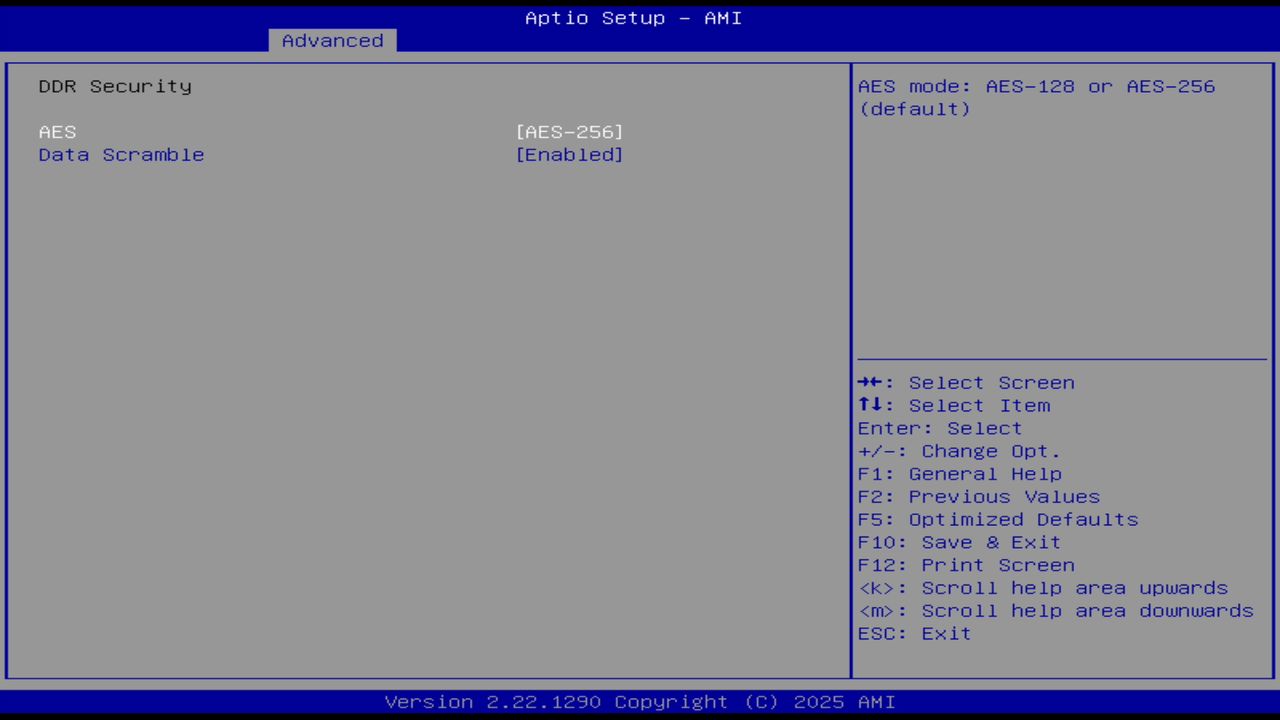Click the Aptio Setup title bar
The image size is (1280, 720).
tap(633, 17)
